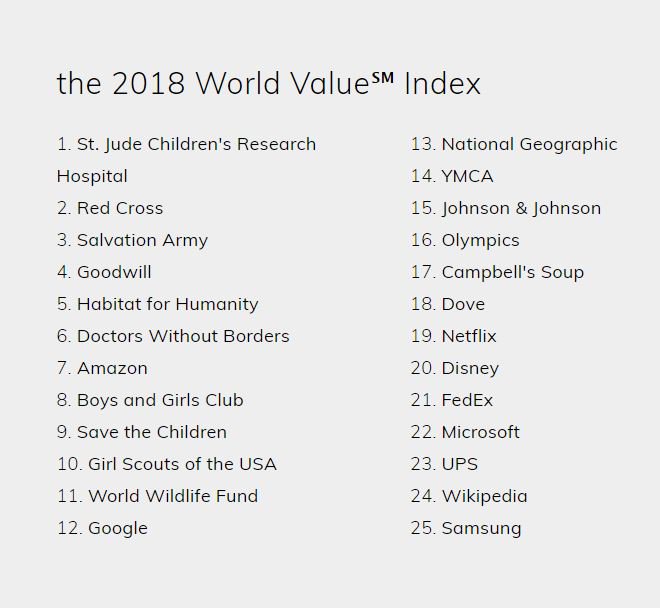Image resolution: width=660 pixels, height=608 pixels.
Task: Click the "2. Red Cross" list entry
Action: 110,208
